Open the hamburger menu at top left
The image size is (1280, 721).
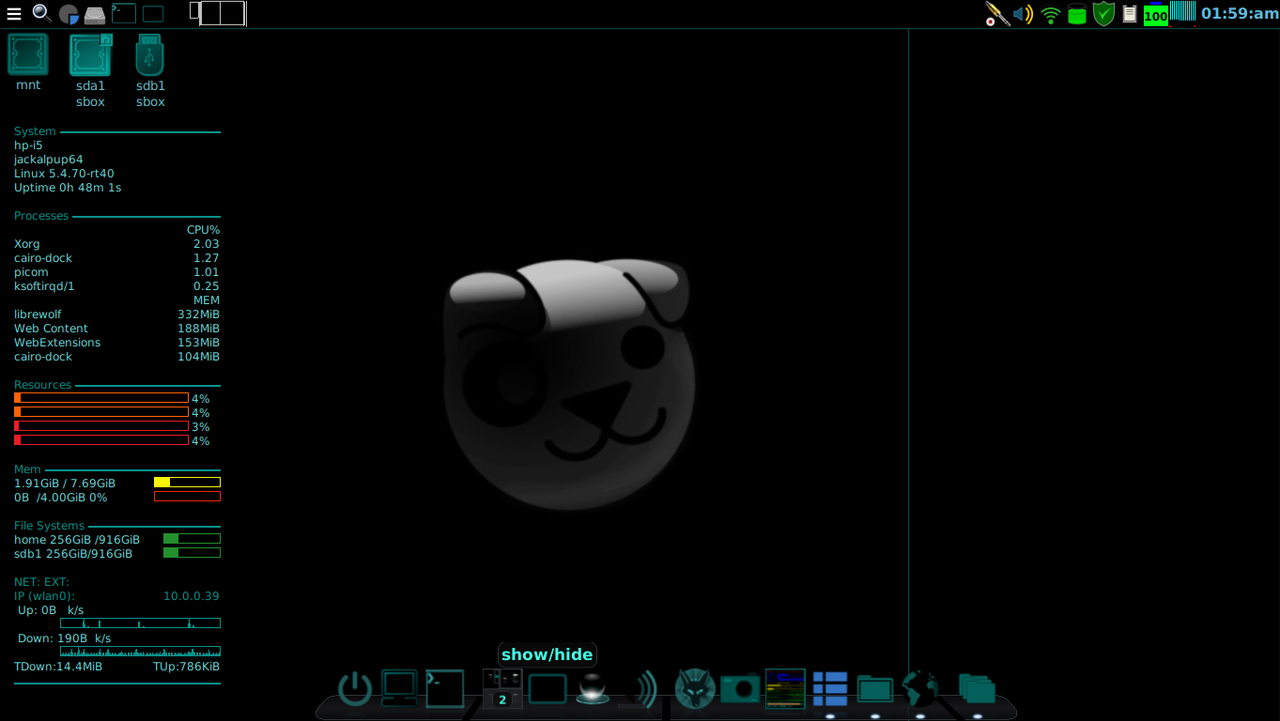(x=13, y=13)
